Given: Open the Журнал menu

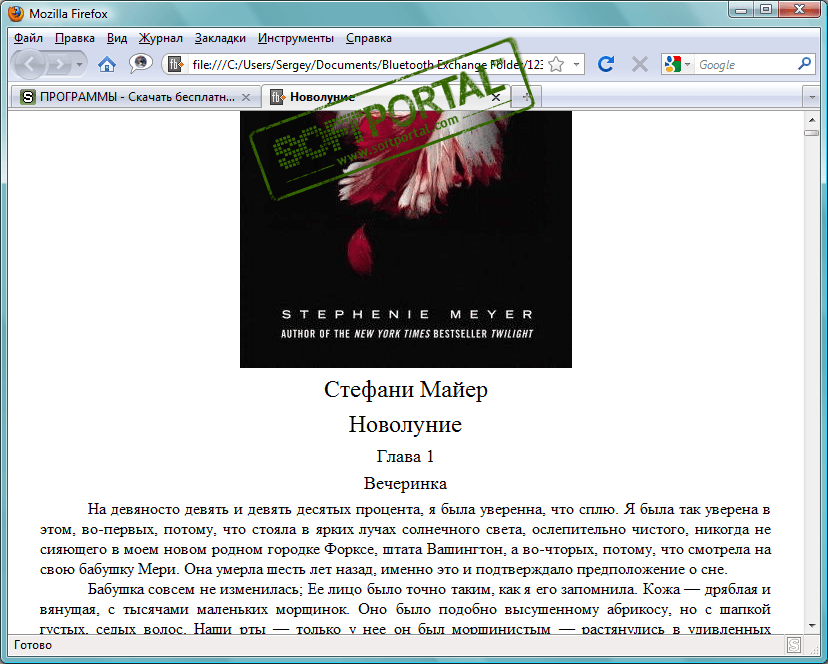Looking at the screenshot, I should [161, 38].
